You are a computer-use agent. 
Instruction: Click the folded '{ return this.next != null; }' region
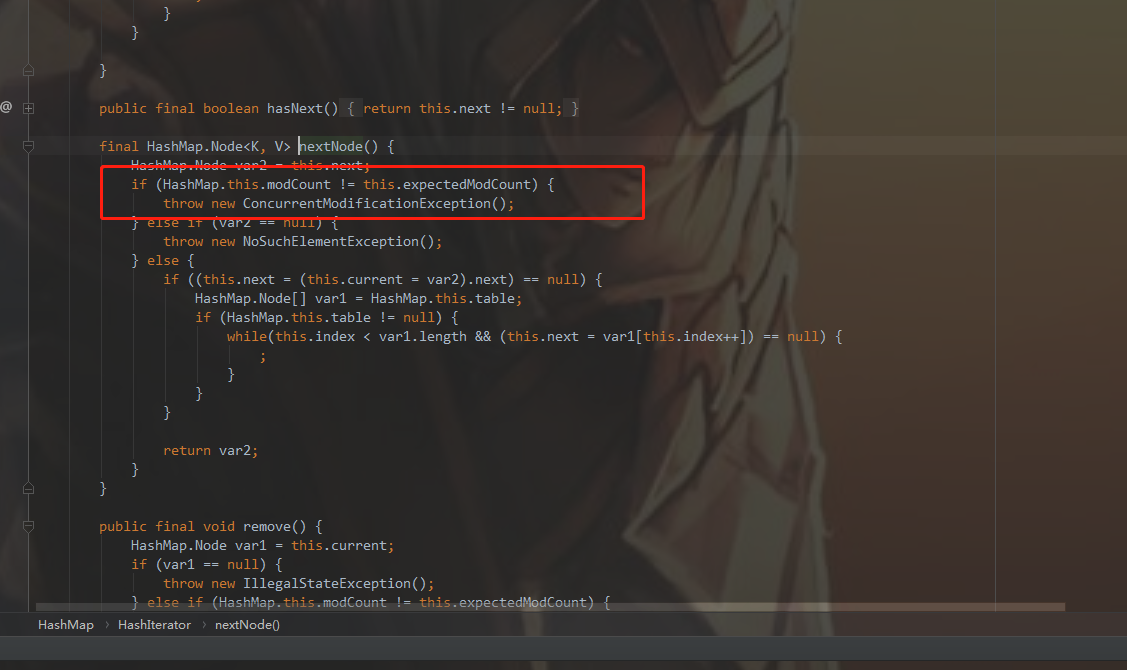pos(463,109)
